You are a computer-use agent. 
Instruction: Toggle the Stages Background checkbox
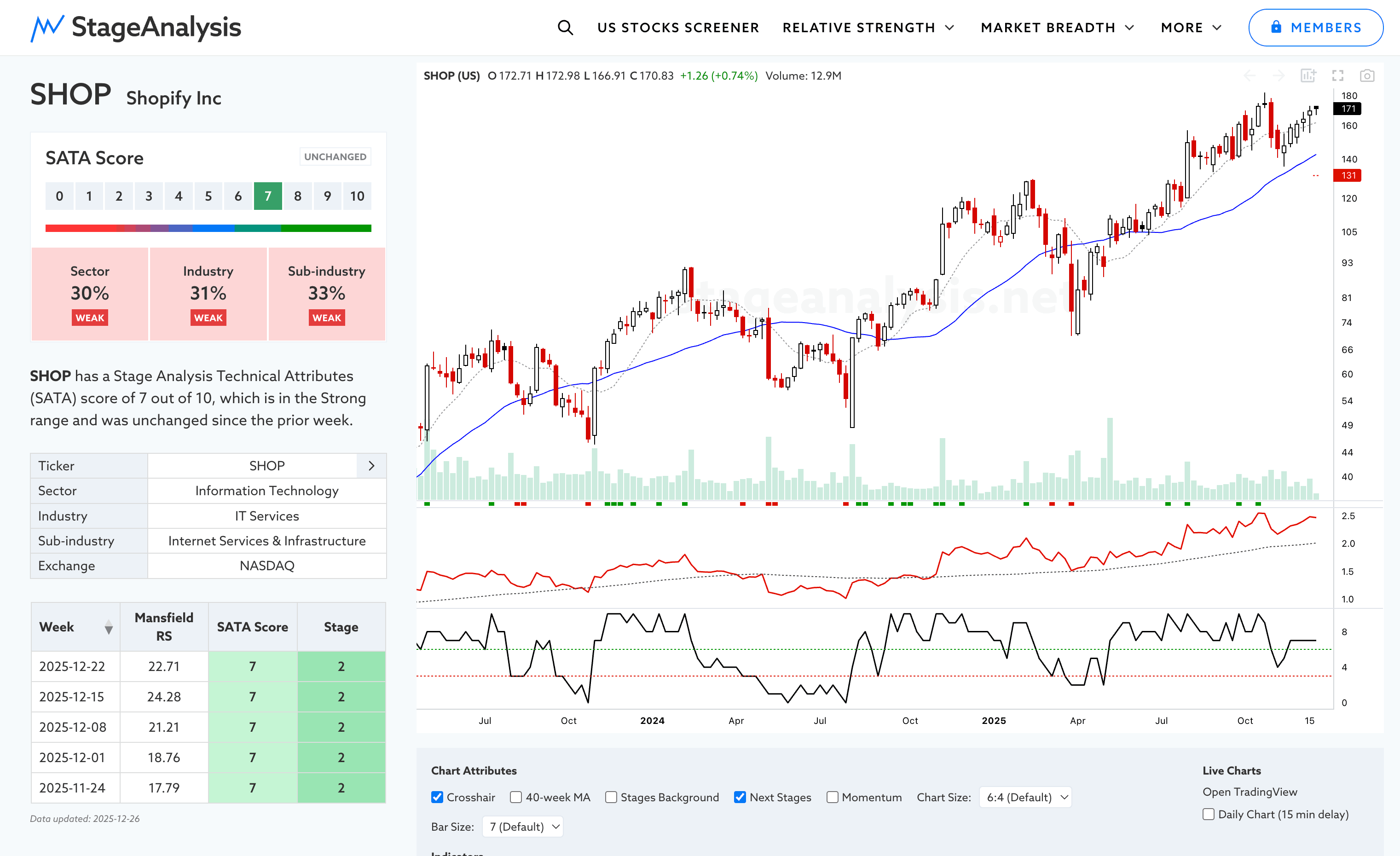pos(611,797)
